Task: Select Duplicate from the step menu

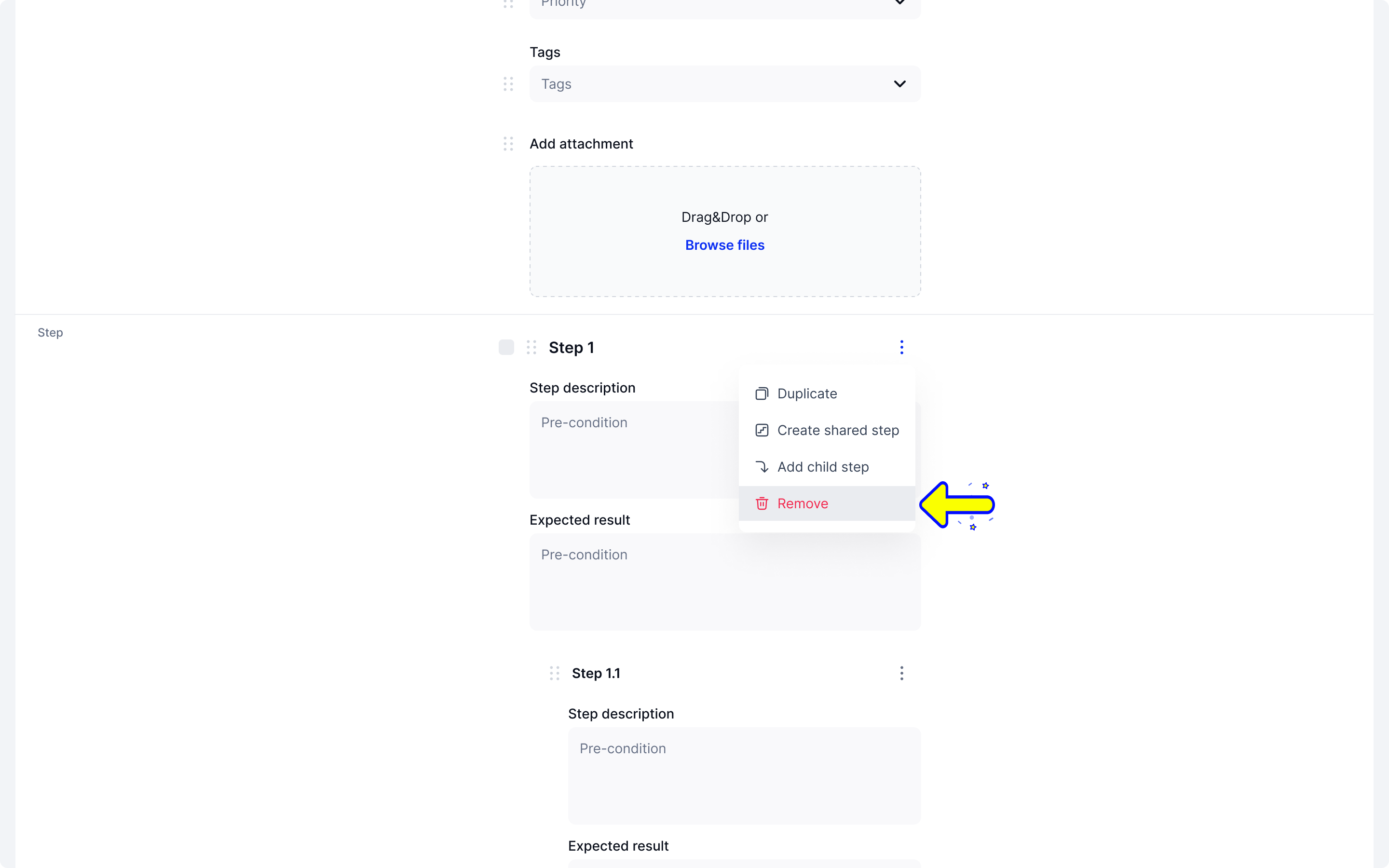Action: coord(827,394)
